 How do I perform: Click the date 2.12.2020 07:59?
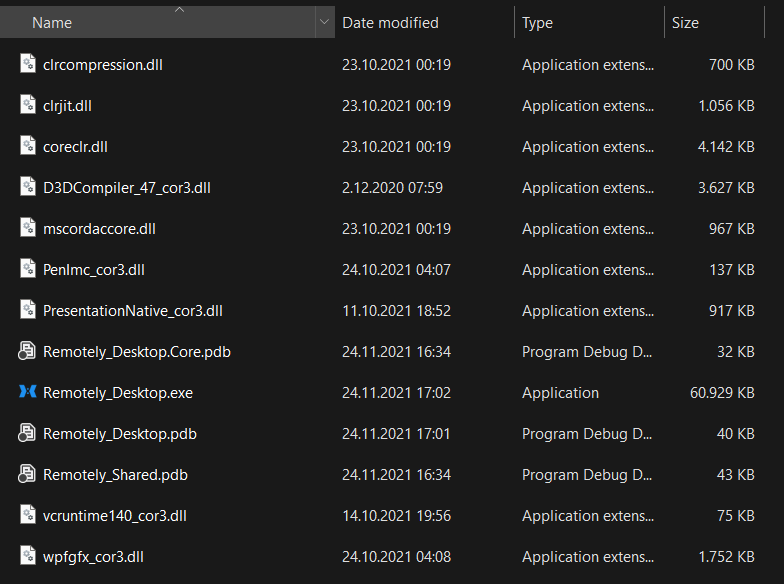click(x=392, y=188)
